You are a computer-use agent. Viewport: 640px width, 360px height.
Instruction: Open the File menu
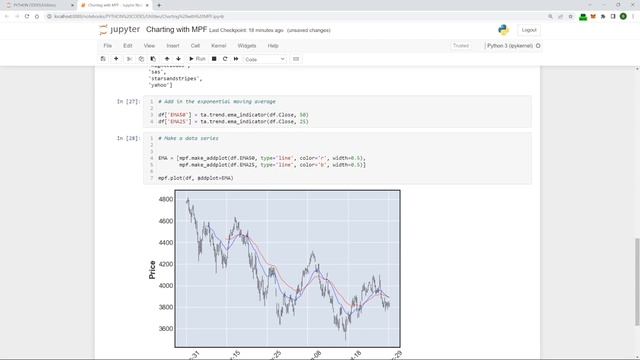108,46
